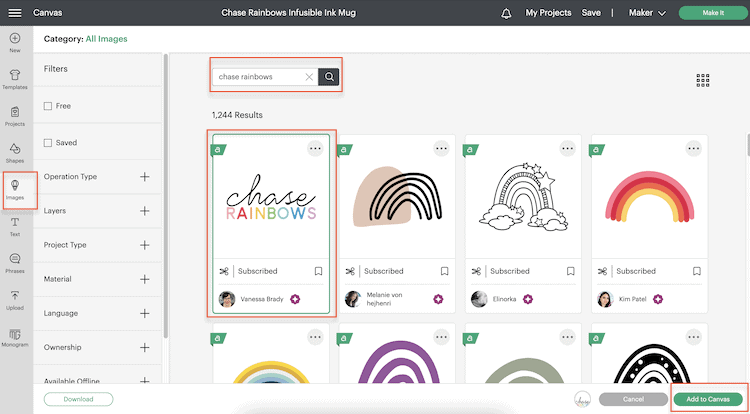Click Add to Canvas button
750x414 pixels.
point(708,399)
